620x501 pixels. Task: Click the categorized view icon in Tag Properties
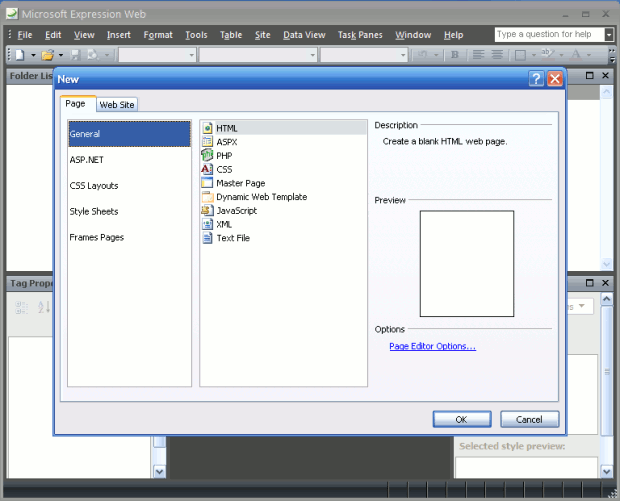point(21,307)
